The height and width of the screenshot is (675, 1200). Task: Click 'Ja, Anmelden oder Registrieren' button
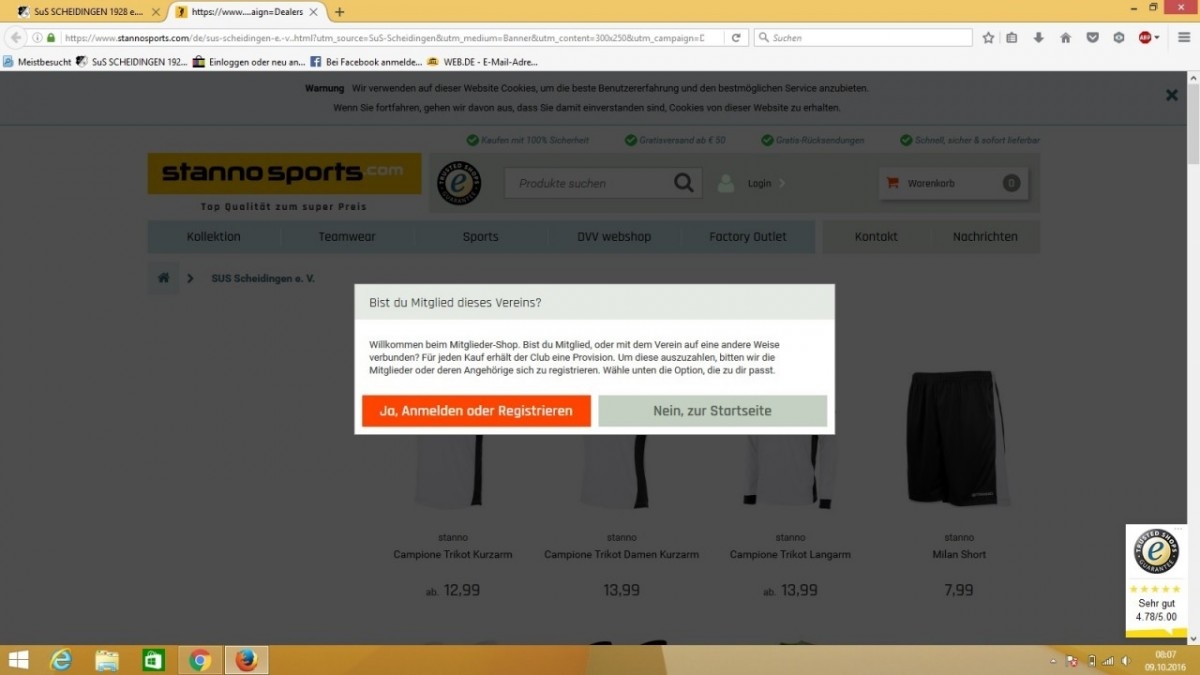pyautogui.click(x=476, y=411)
